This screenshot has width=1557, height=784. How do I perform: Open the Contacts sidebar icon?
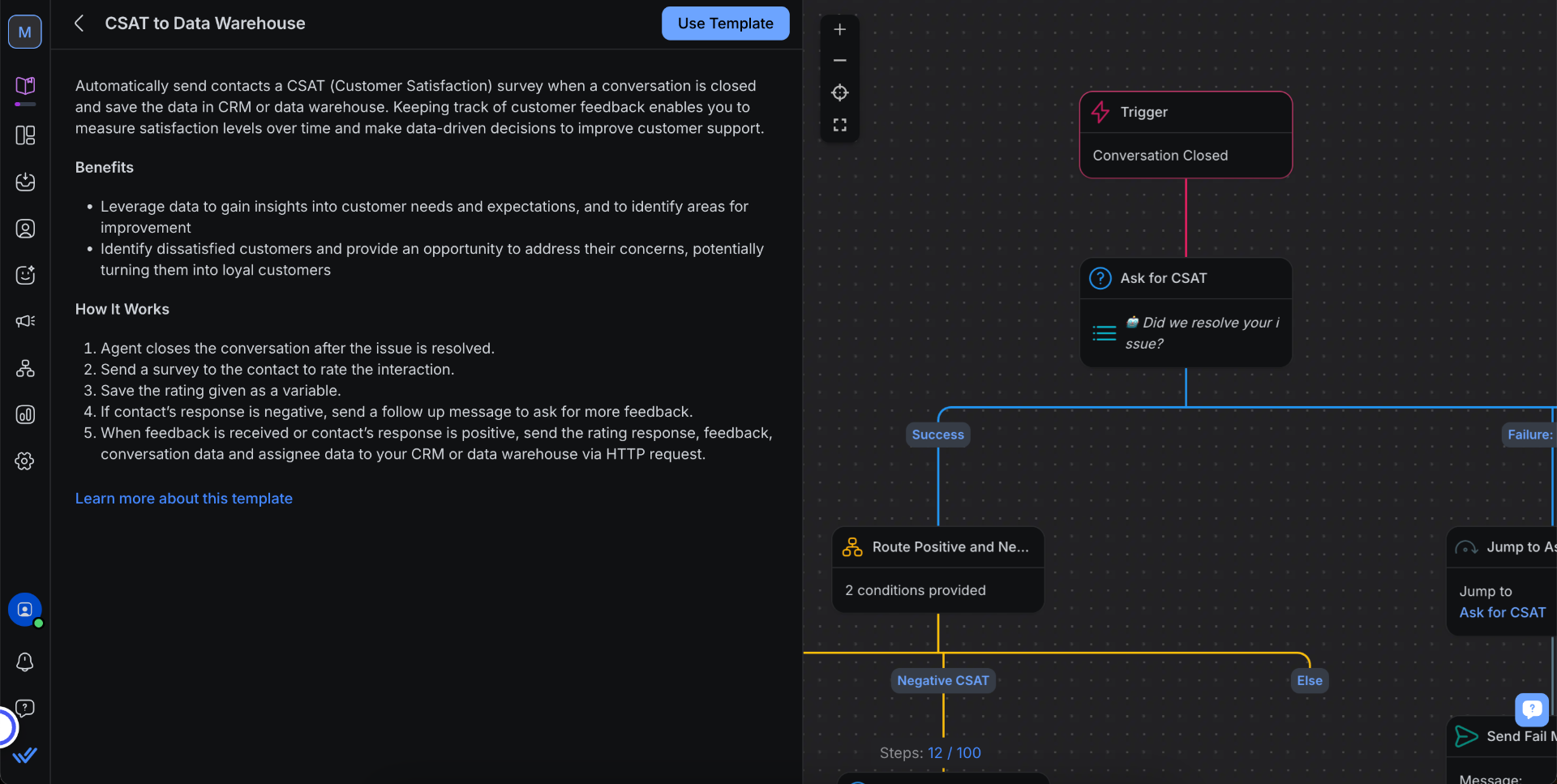[25, 229]
